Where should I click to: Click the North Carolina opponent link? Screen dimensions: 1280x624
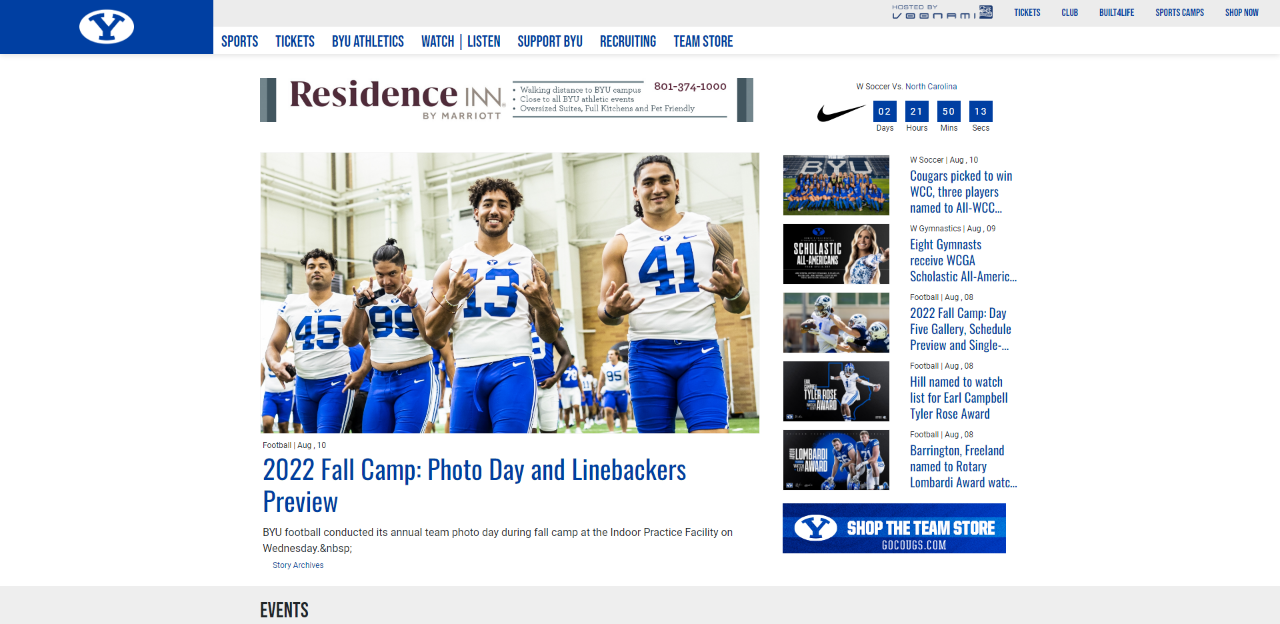pyautogui.click(x=931, y=87)
